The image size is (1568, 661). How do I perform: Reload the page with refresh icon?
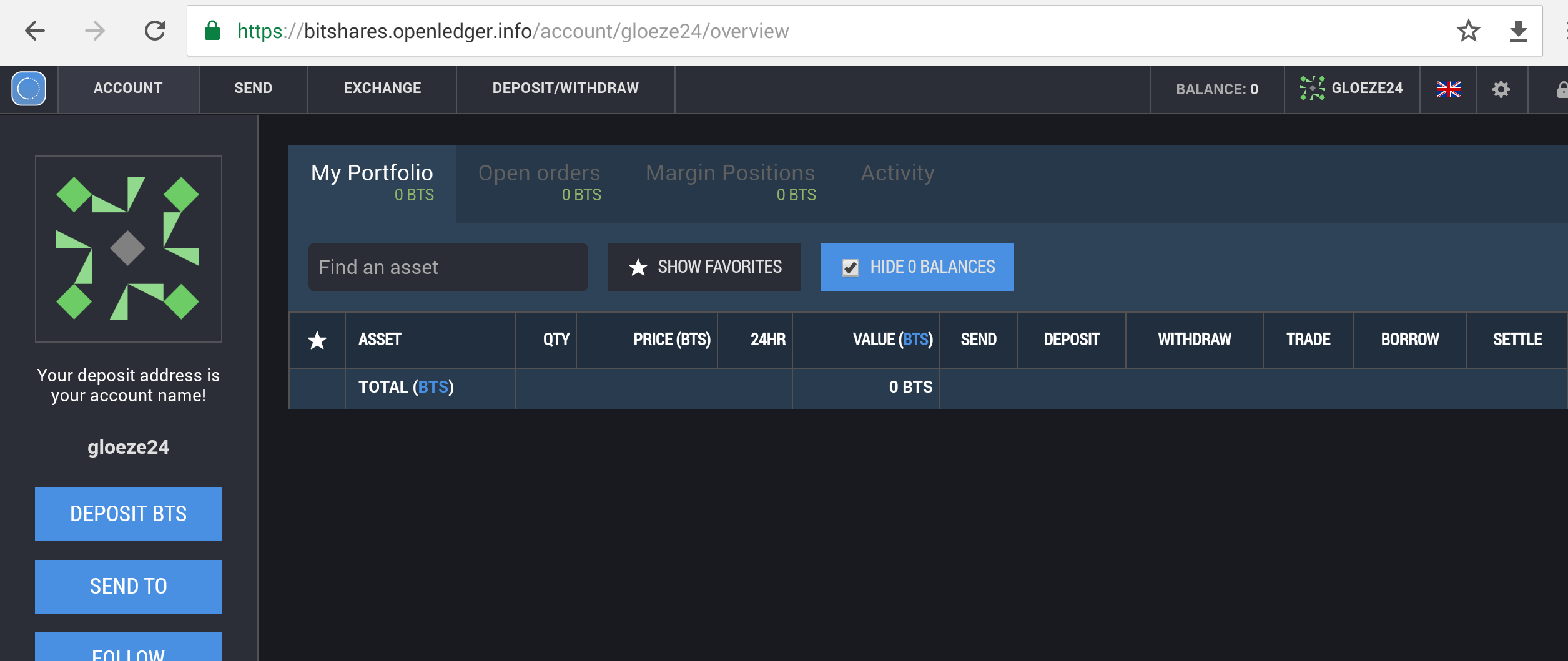coord(155,31)
